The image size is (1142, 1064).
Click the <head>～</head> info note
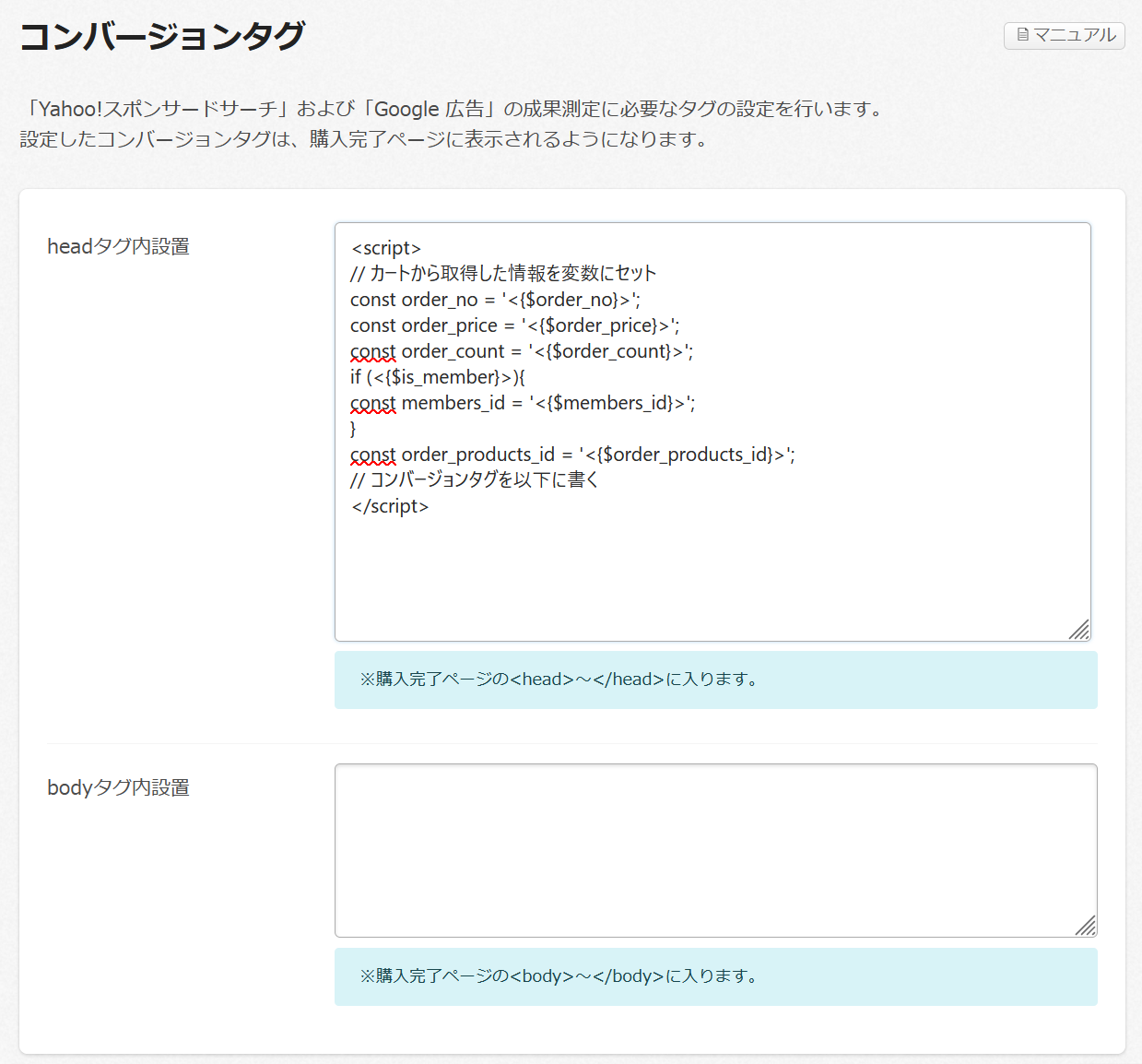pyautogui.click(x=560, y=680)
